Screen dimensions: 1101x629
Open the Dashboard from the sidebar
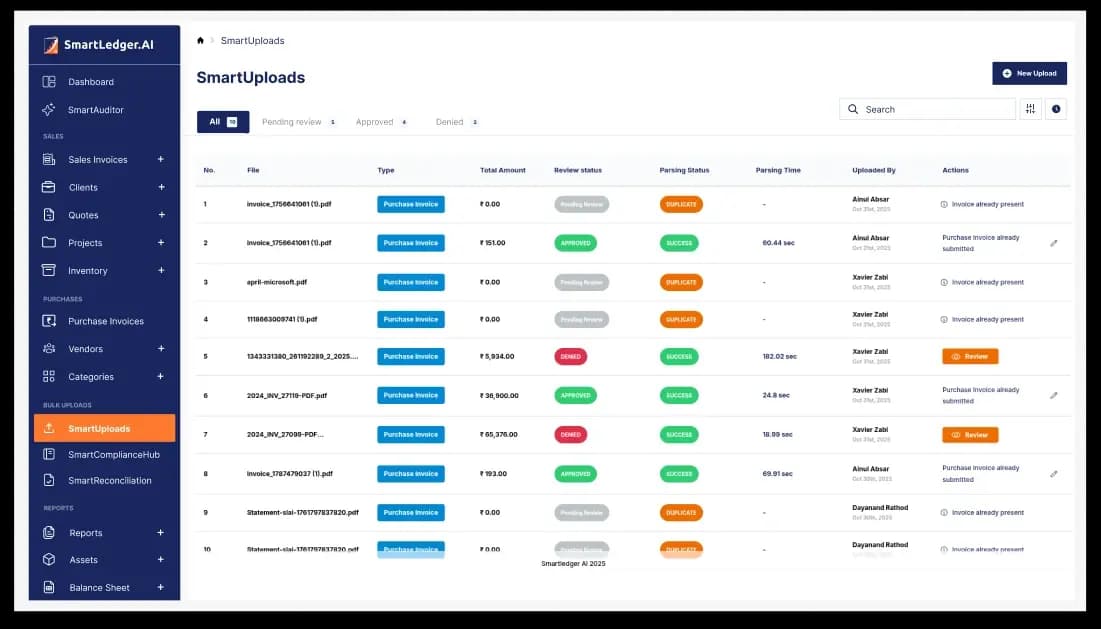90,81
